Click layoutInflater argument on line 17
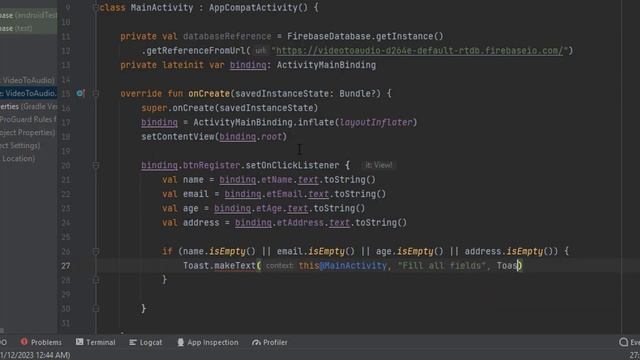The width and height of the screenshot is (640, 360). (376, 122)
